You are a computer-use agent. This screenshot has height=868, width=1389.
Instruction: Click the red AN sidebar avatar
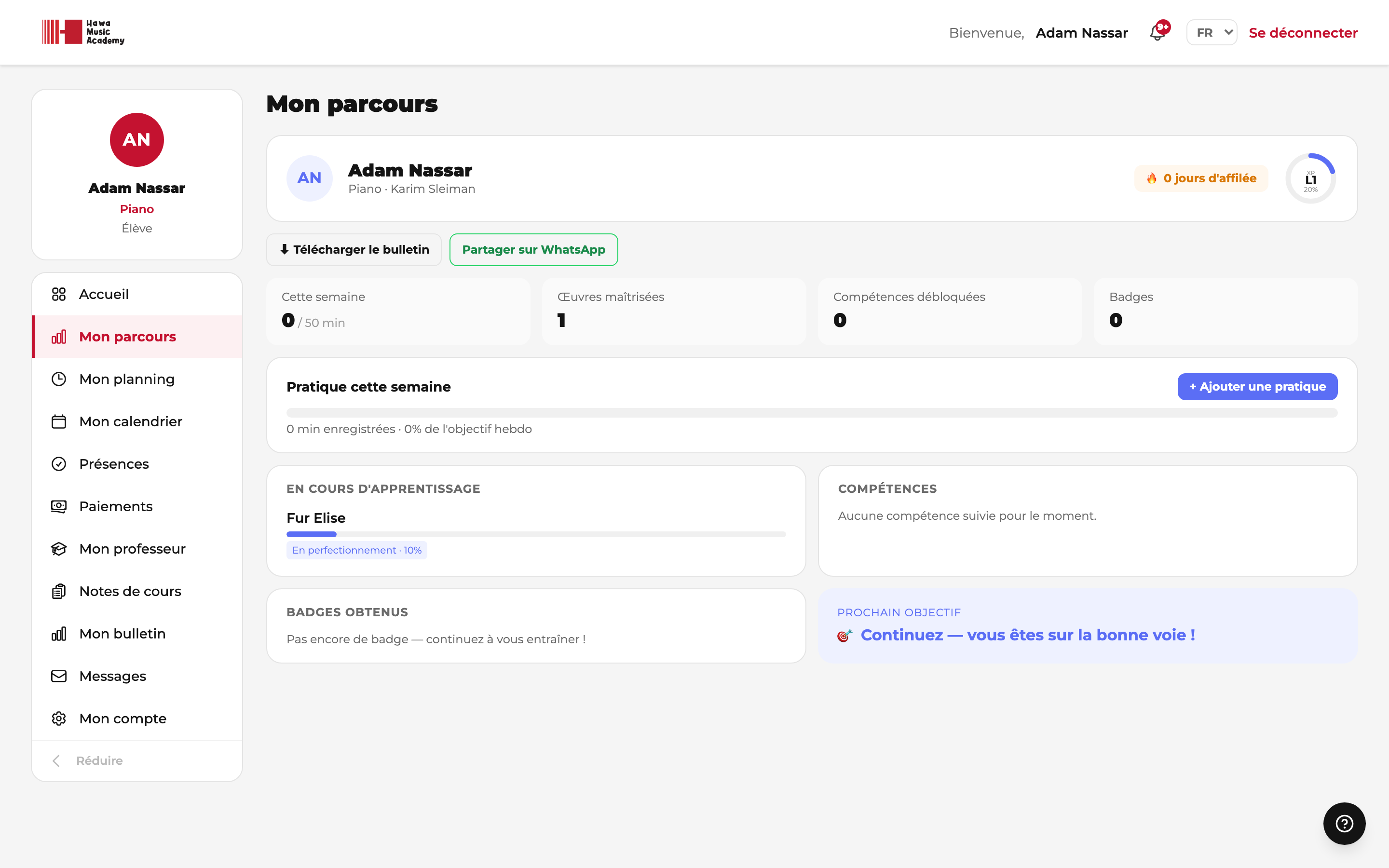136,139
